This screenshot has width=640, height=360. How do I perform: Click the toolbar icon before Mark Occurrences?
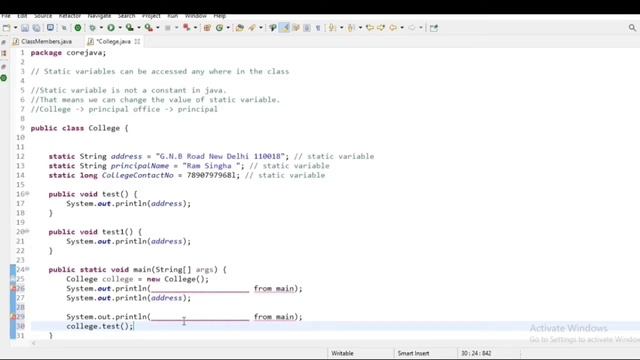tap(273, 28)
